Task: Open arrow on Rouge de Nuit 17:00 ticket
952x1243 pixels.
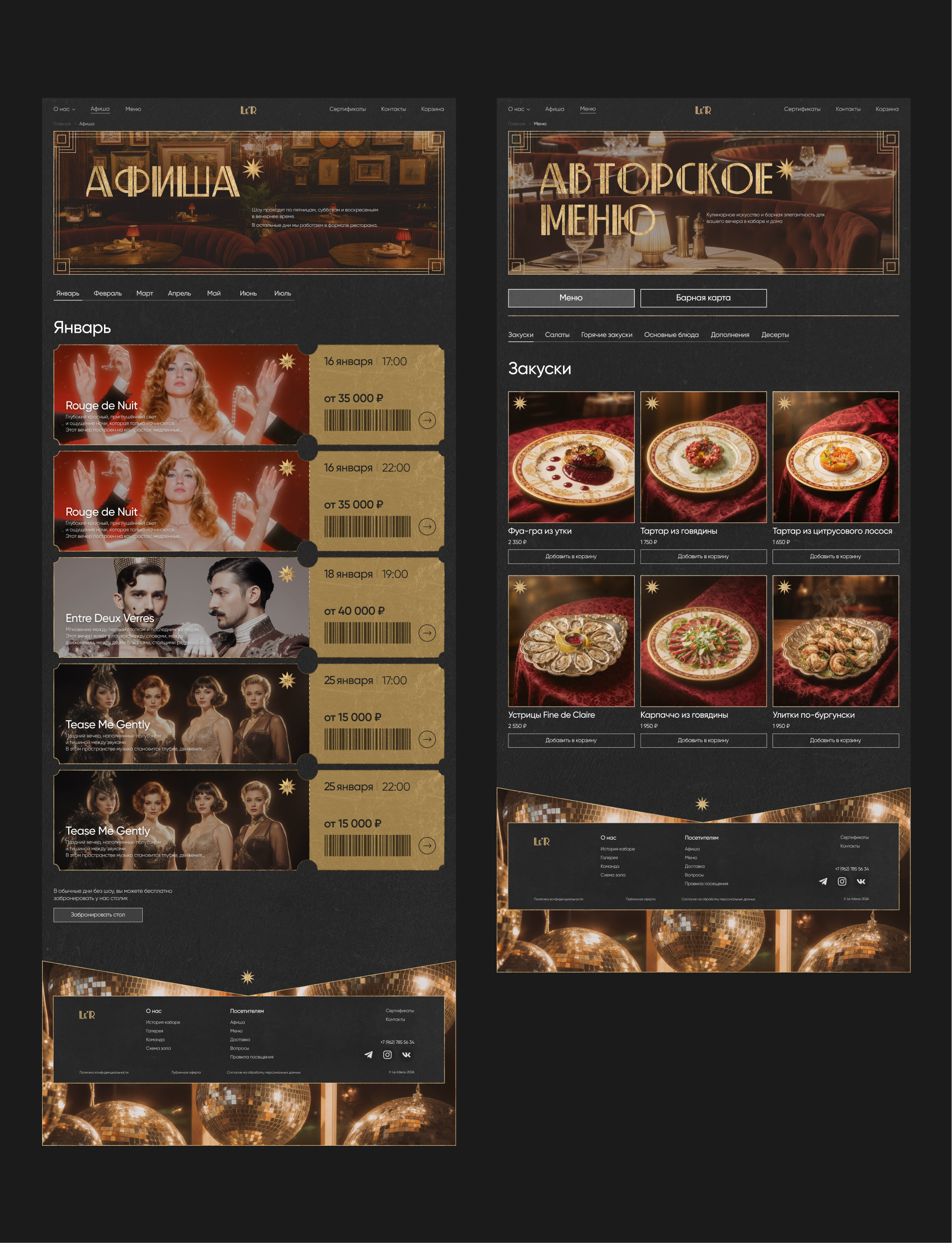Action: click(x=427, y=420)
